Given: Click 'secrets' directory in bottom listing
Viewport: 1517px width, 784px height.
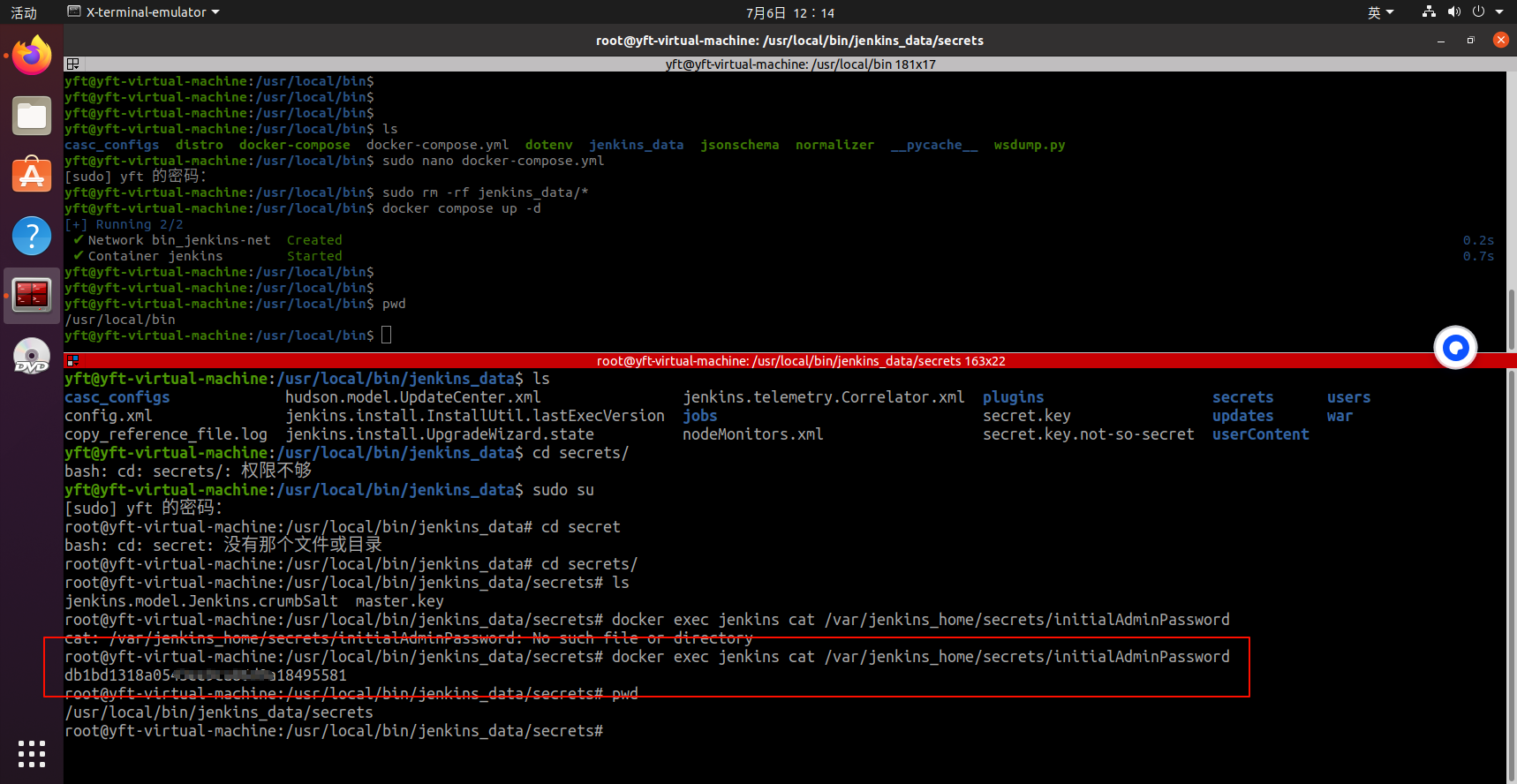Looking at the screenshot, I should pos(1242,397).
